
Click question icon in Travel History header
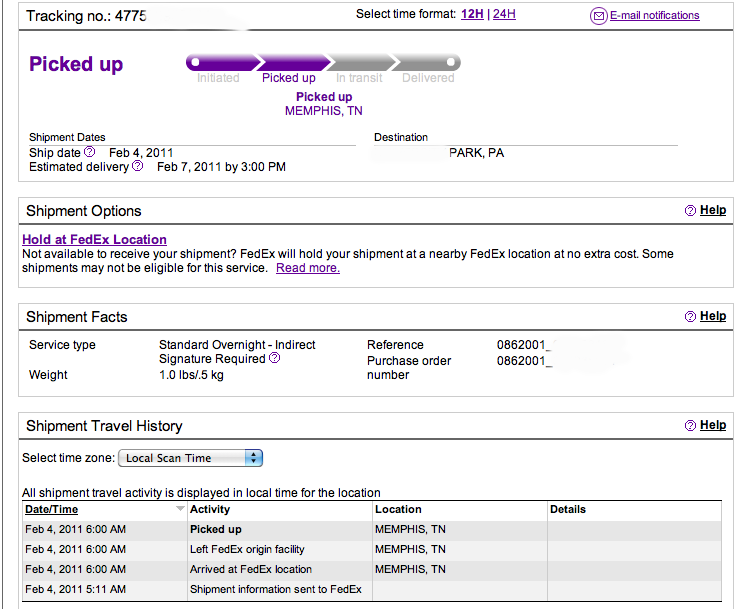click(690, 425)
